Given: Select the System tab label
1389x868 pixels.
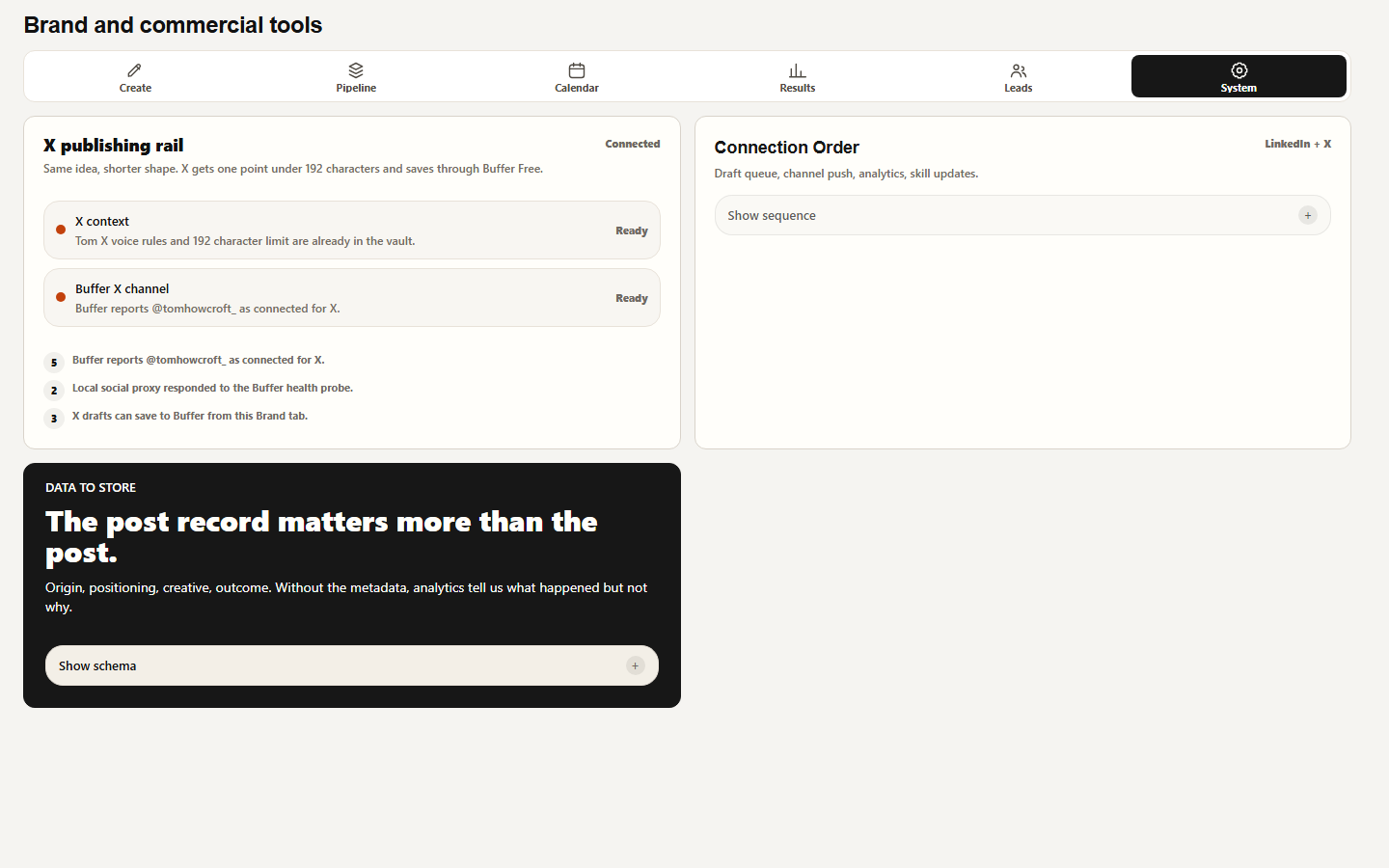Looking at the screenshot, I should 1239,88.
